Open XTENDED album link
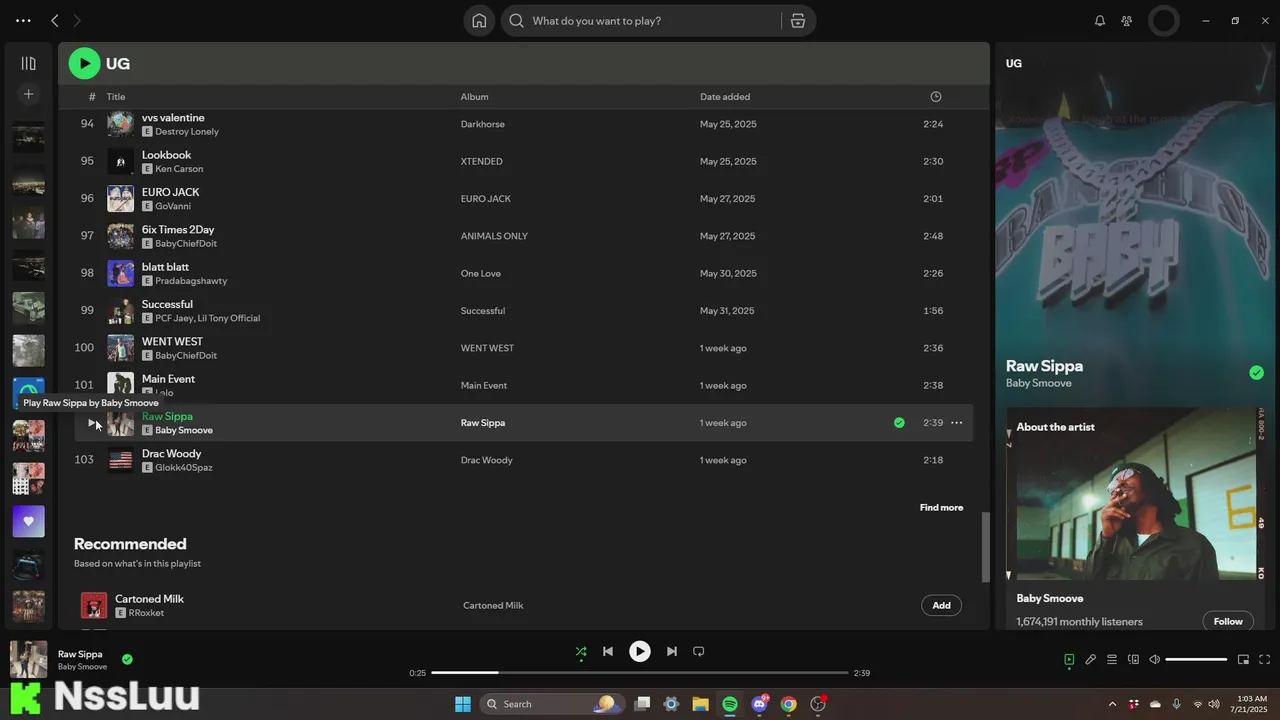Screen dimensions: 1280x720 tap(481, 161)
